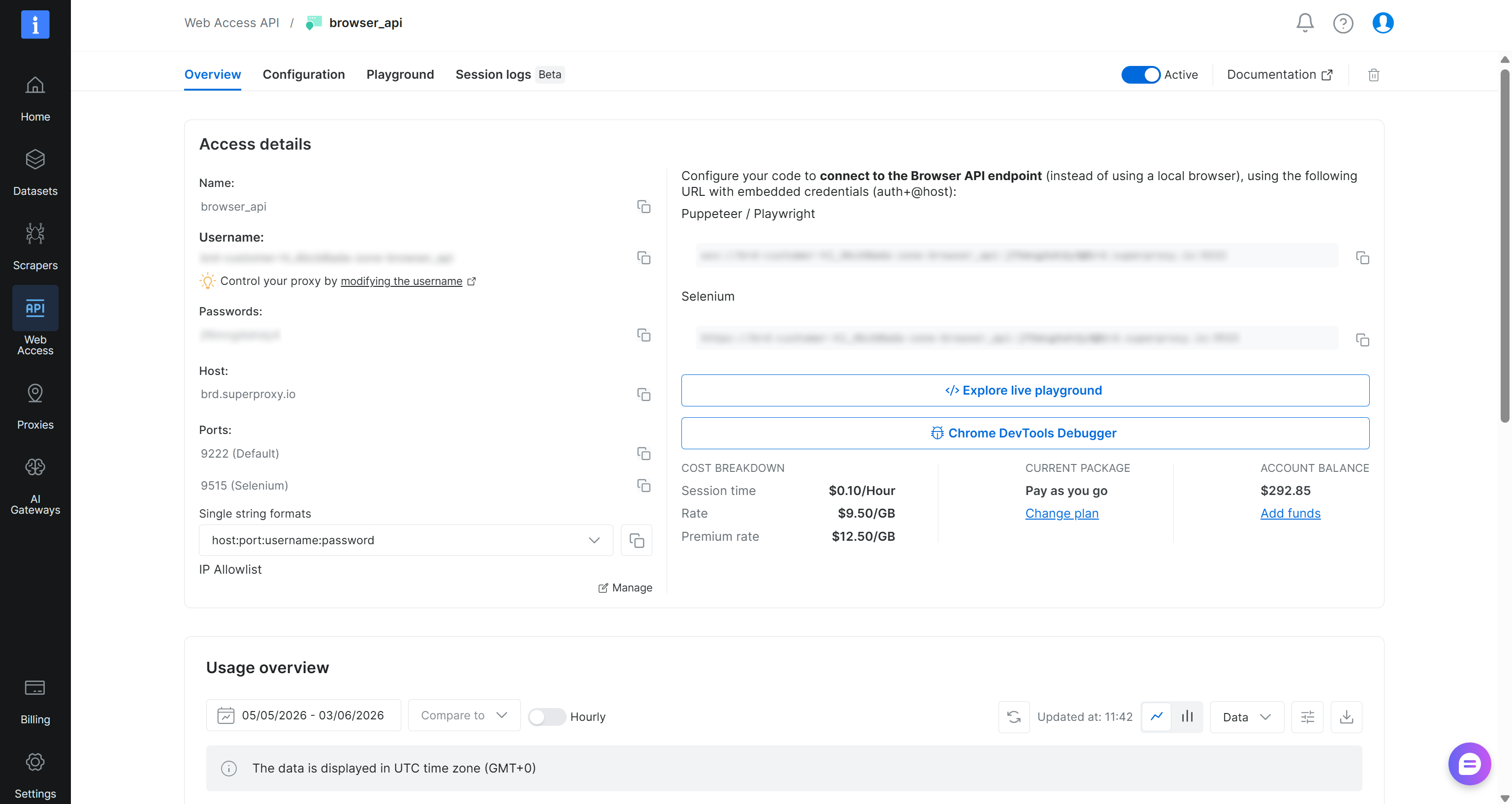
Task: Open the date range picker
Action: [x=303, y=715]
